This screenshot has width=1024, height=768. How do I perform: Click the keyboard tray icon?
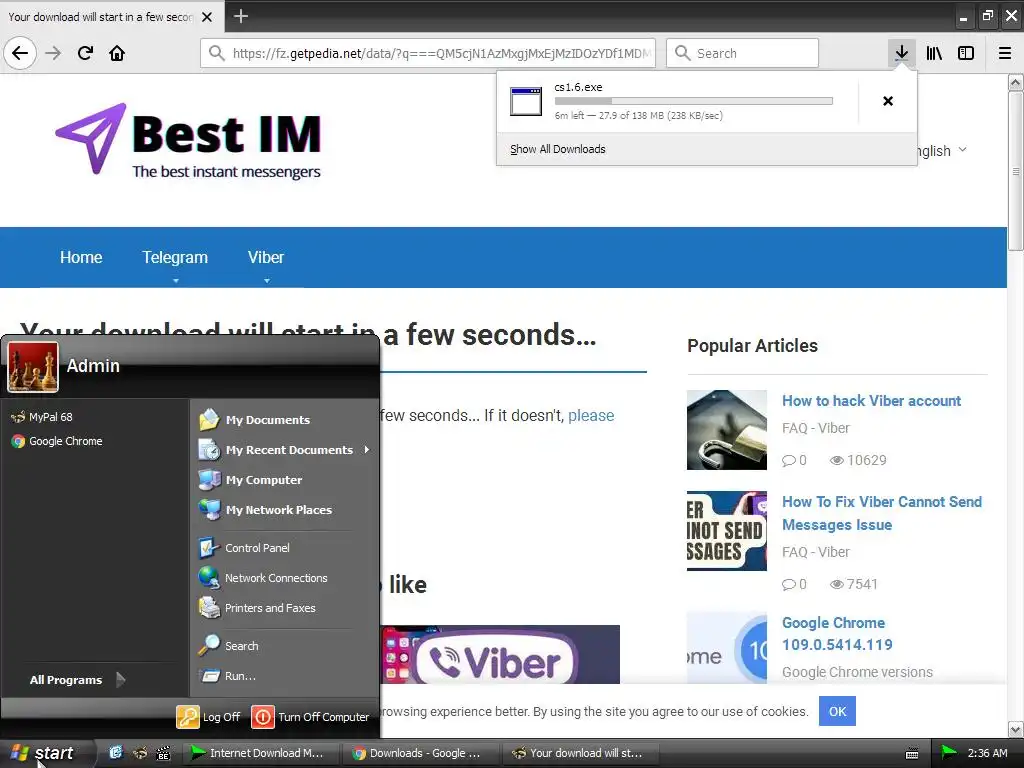912,754
